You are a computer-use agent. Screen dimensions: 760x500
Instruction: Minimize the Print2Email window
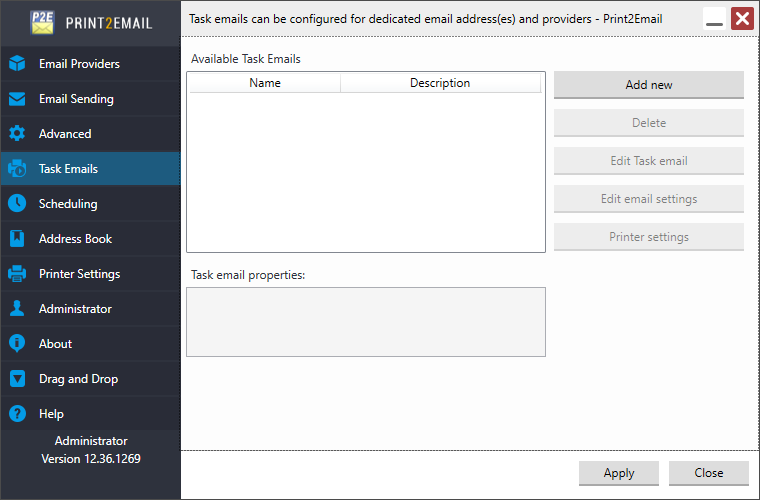(714, 19)
